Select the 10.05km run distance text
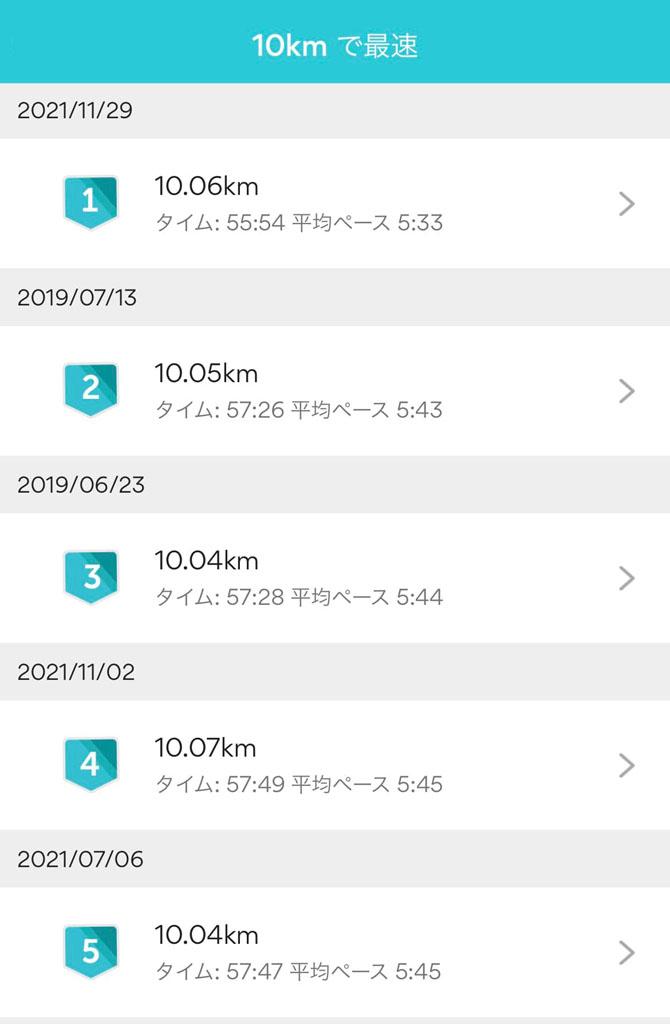 pyautogui.click(x=206, y=373)
